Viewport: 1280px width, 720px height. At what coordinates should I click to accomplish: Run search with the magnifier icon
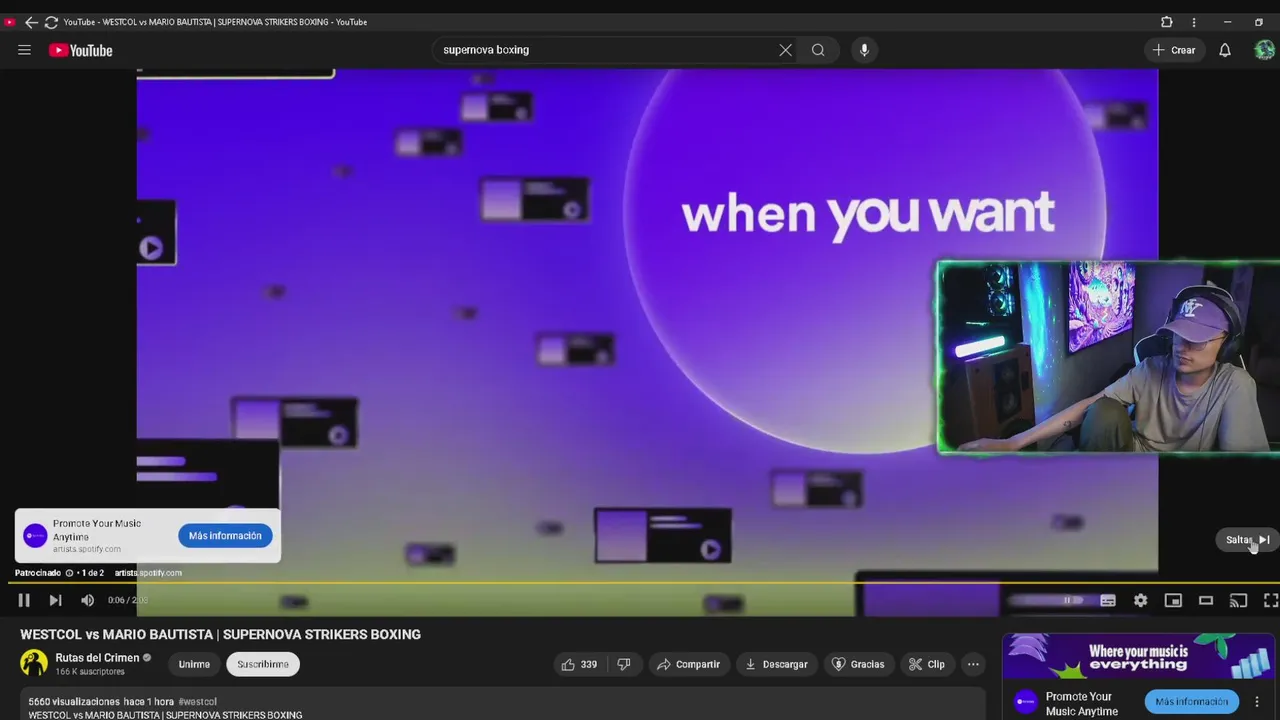pyautogui.click(x=818, y=50)
